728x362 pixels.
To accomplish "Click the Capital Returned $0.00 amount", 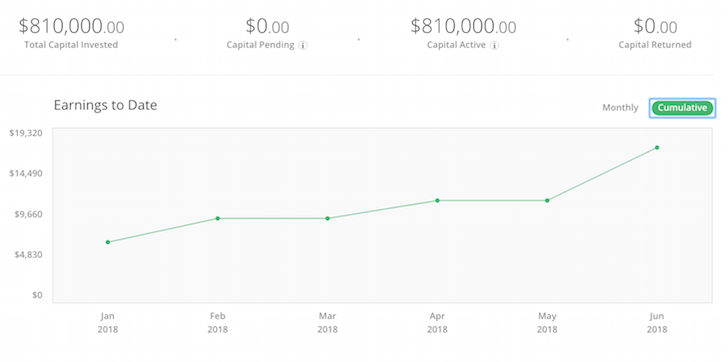I will coord(655,26).
